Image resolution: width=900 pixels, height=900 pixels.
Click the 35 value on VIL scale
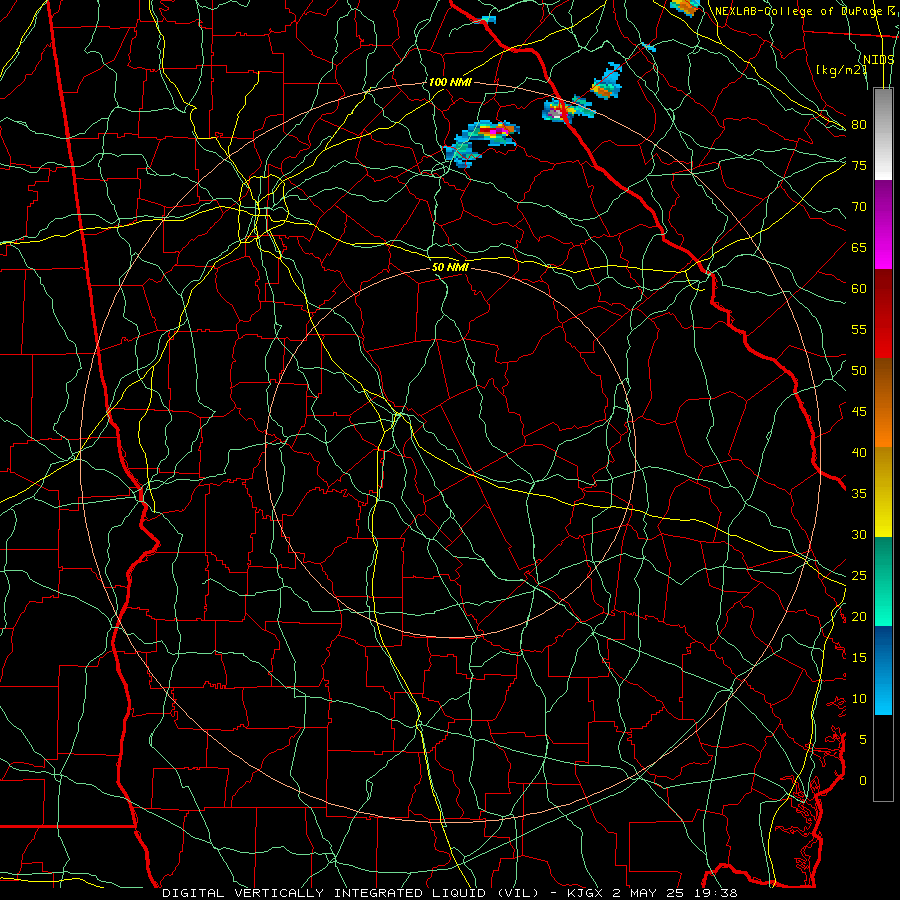click(859, 494)
